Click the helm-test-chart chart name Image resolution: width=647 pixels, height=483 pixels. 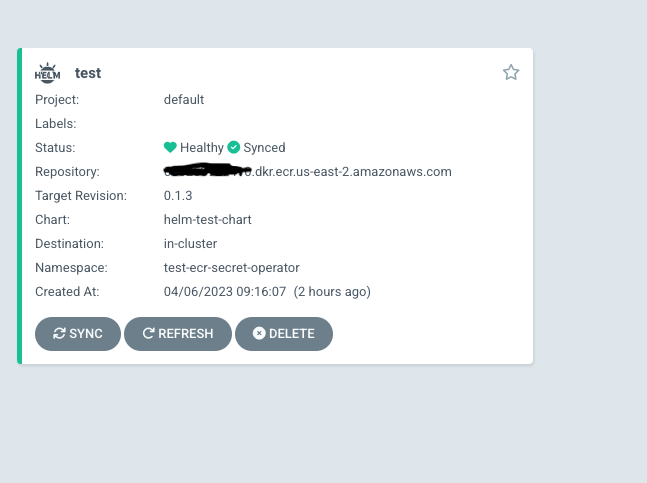[x=209, y=219]
